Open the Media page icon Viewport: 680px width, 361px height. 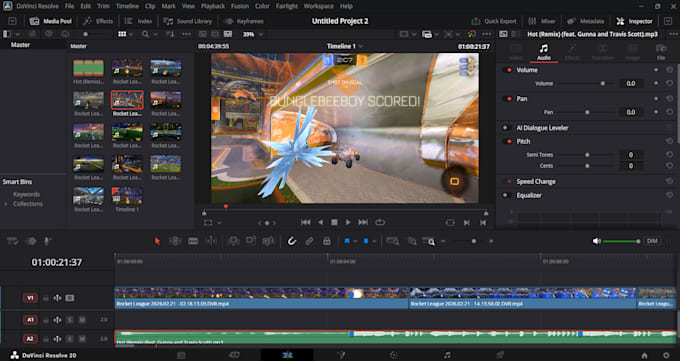[x=181, y=355]
